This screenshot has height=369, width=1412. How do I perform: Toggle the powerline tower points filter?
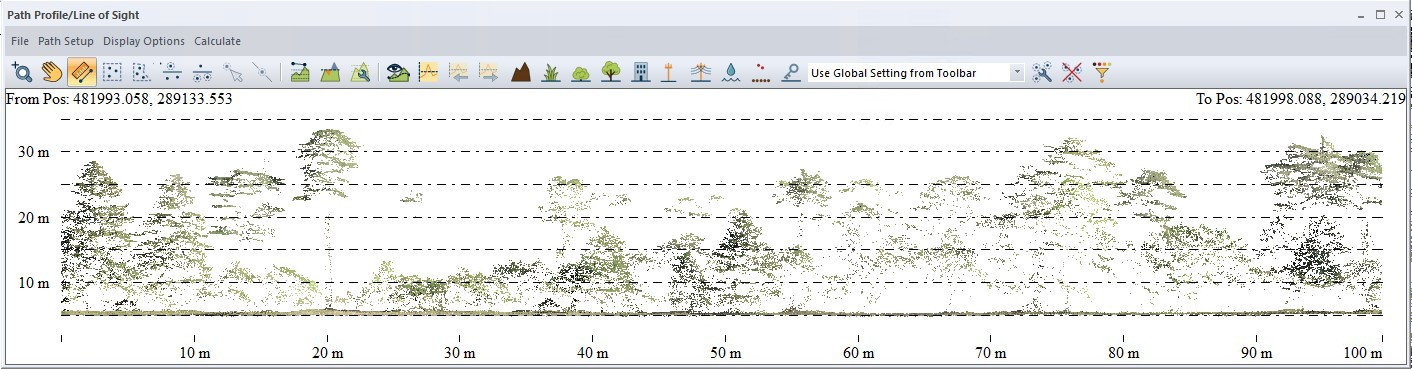(701, 72)
